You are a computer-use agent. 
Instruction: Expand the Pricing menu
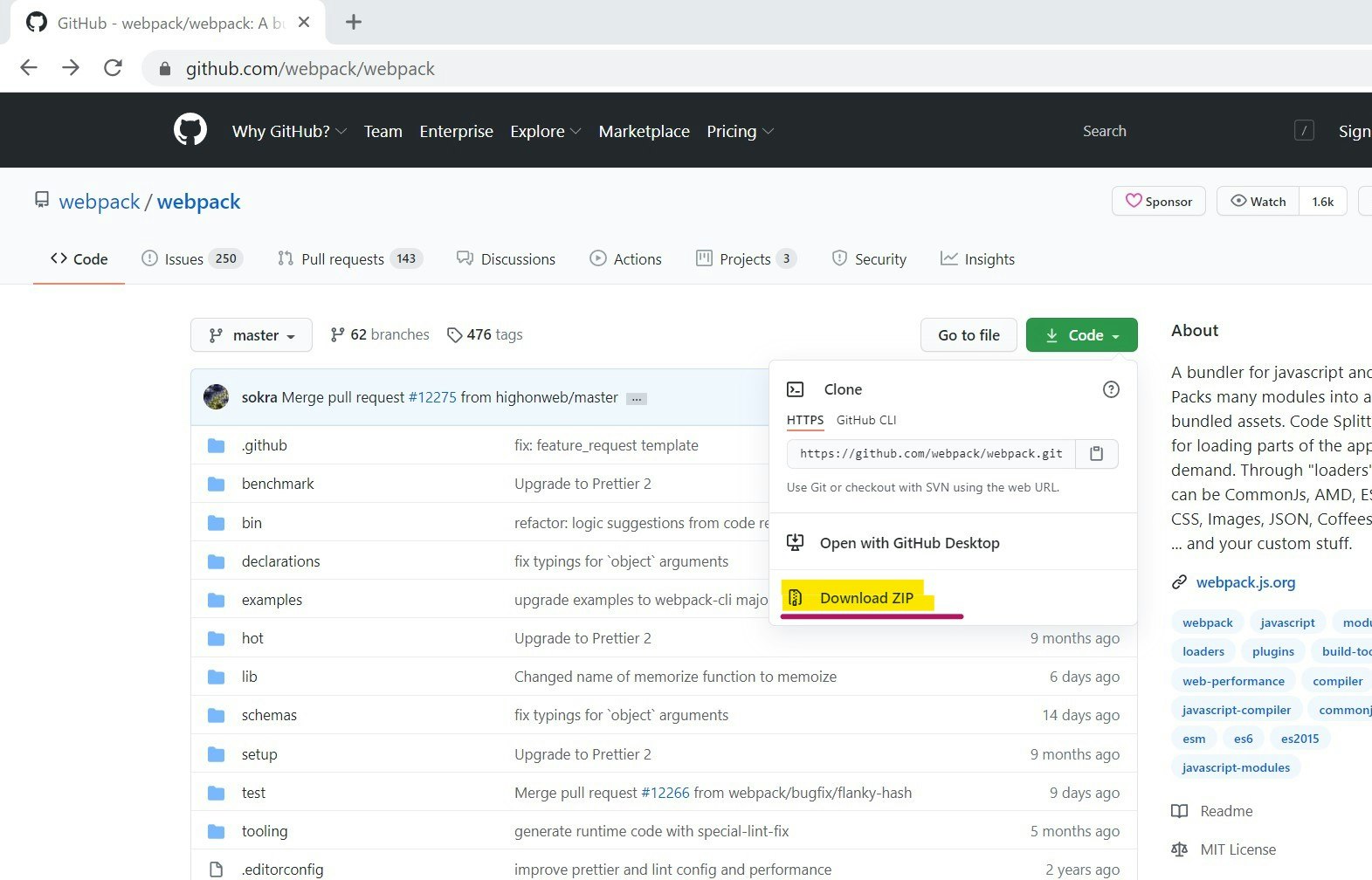(x=740, y=131)
